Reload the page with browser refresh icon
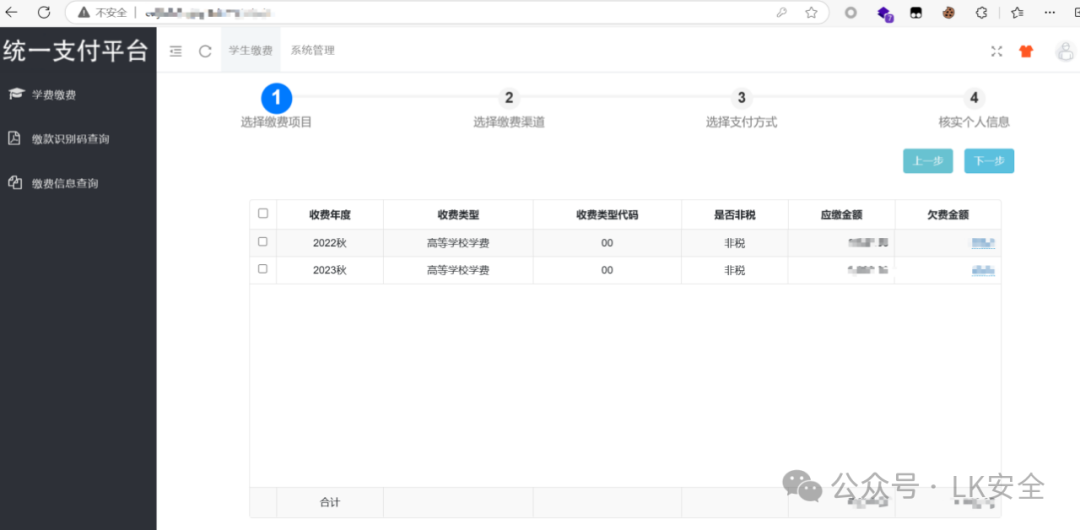Viewport: 1080px width, 530px height. (x=44, y=12)
